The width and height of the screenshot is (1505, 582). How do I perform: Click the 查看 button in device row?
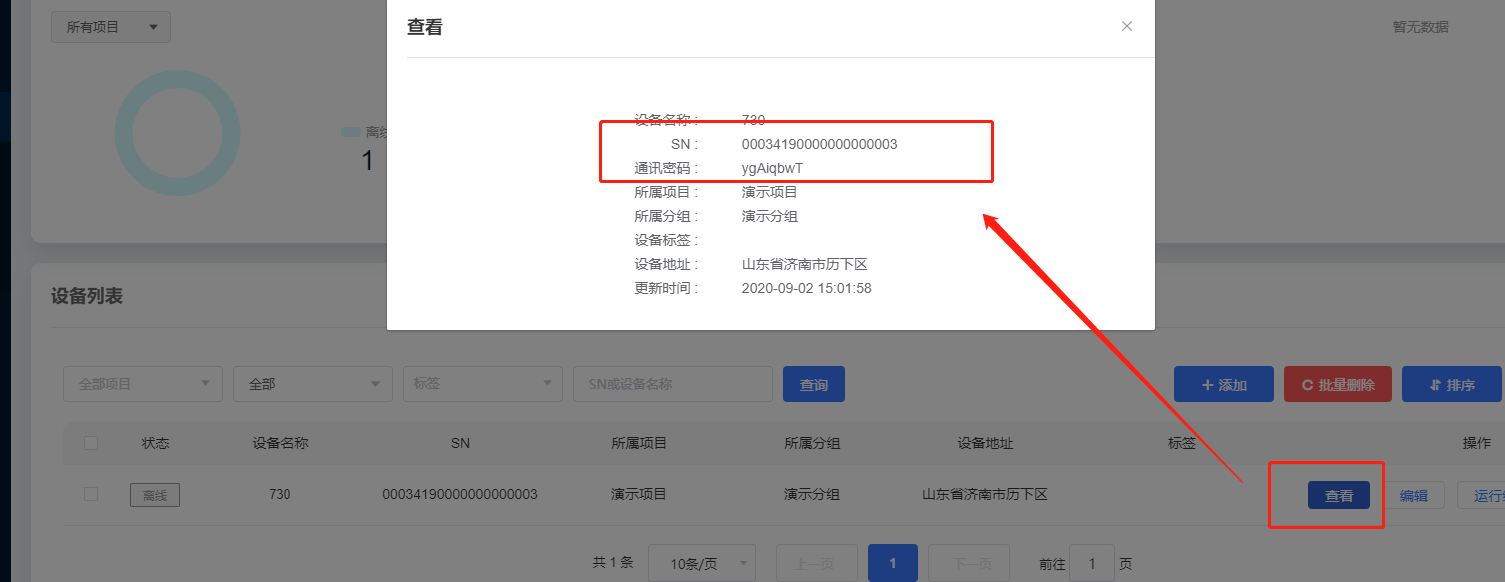click(x=1338, y=495)
